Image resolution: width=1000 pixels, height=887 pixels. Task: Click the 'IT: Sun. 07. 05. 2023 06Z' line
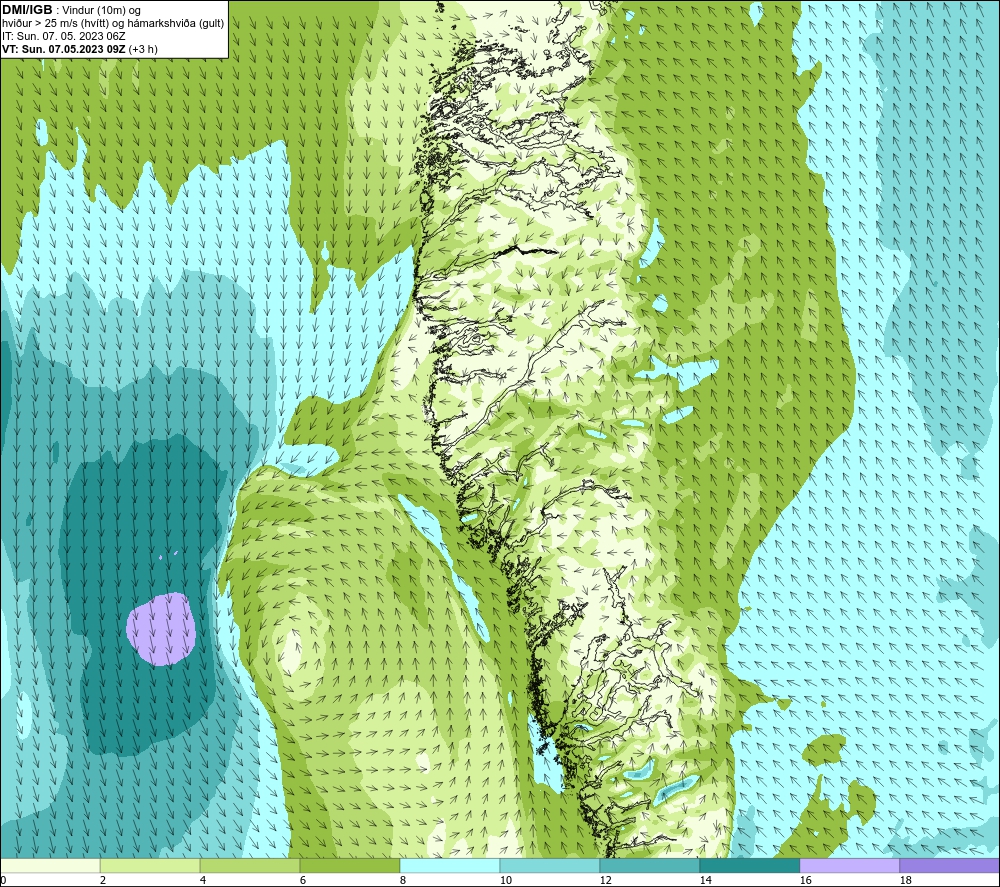[64, 36]
